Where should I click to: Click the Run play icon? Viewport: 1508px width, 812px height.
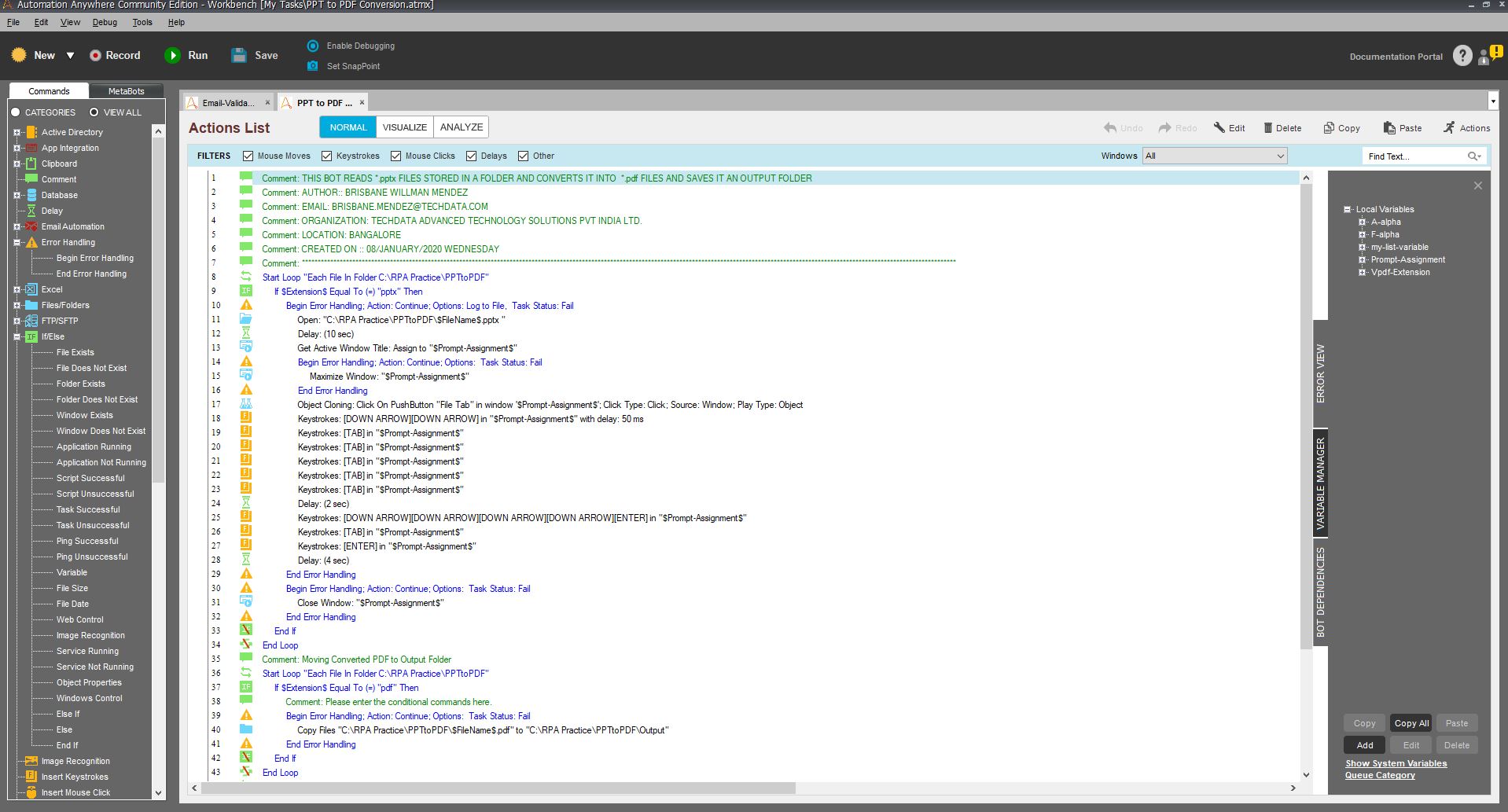pyautogui.click(x=172, y=55)
